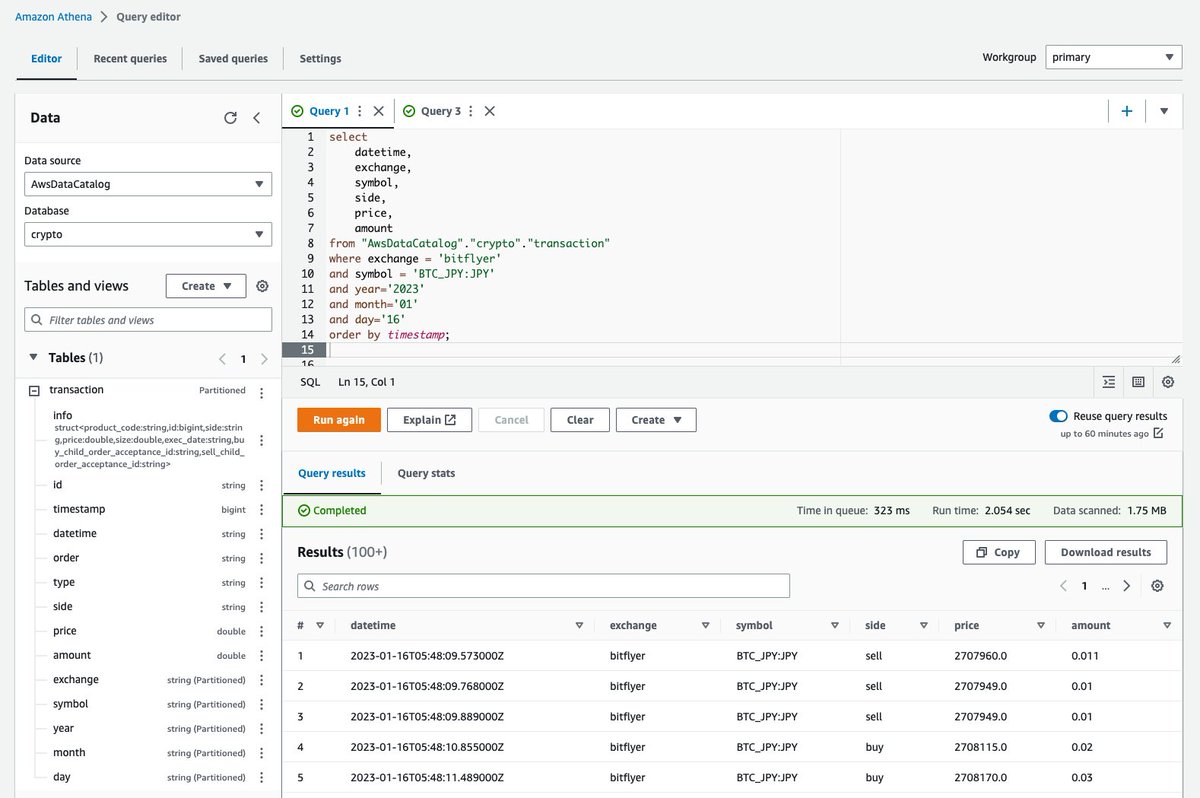Collapse the Tables section
The width and height of the screenshot is (1200, 798).
coord(35,358)
